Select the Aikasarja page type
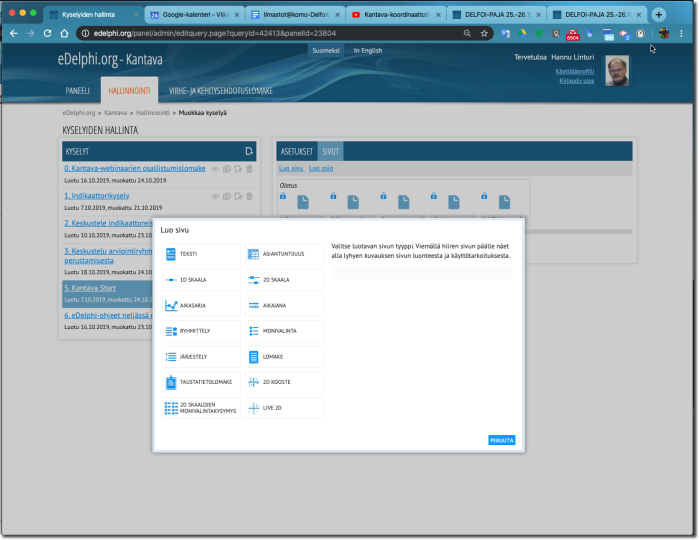Image resolution: width=699 pixels, height=540 pixels. [201, 305]
